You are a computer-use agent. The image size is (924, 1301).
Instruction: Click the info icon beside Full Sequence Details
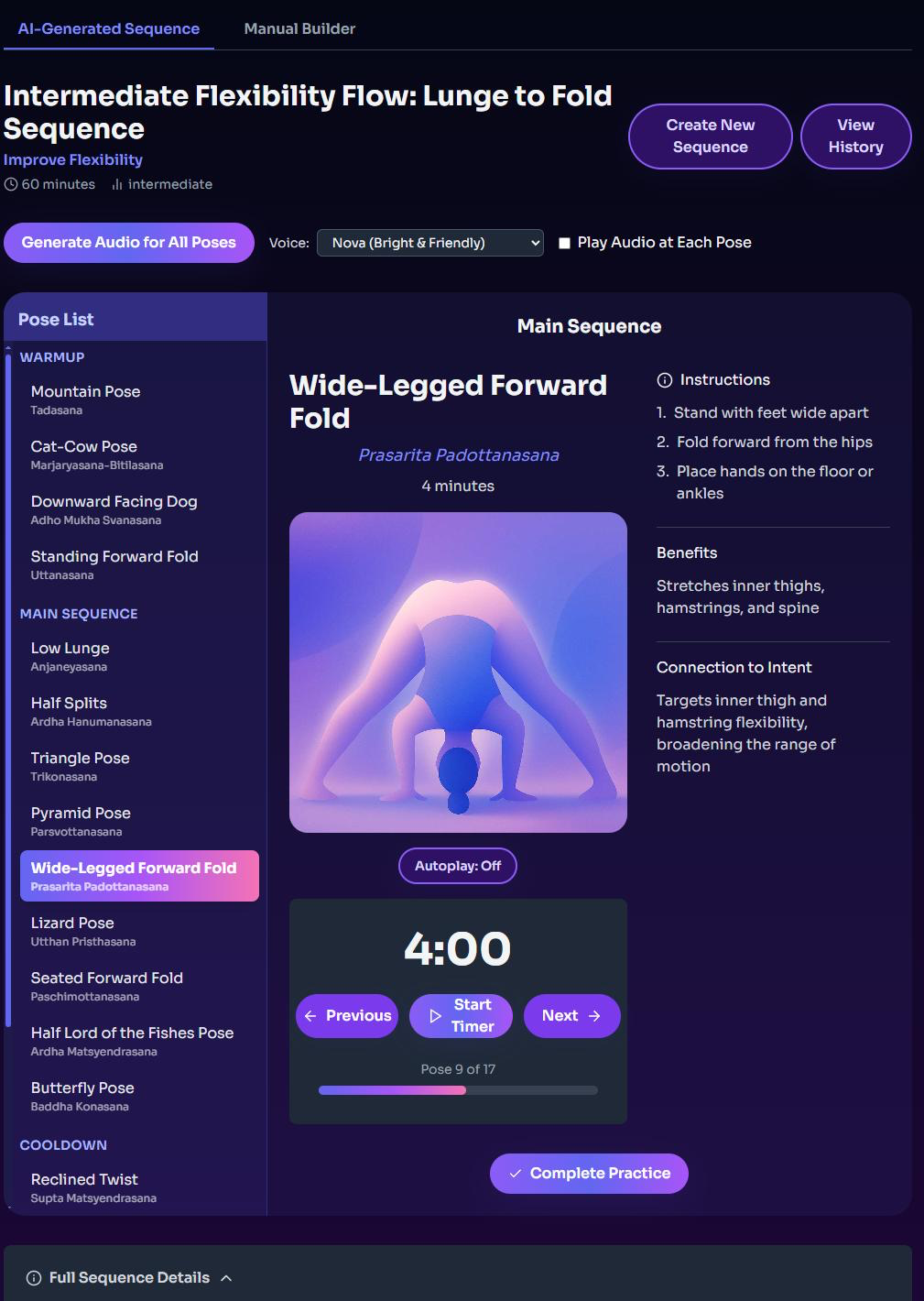pos(34,1278)
